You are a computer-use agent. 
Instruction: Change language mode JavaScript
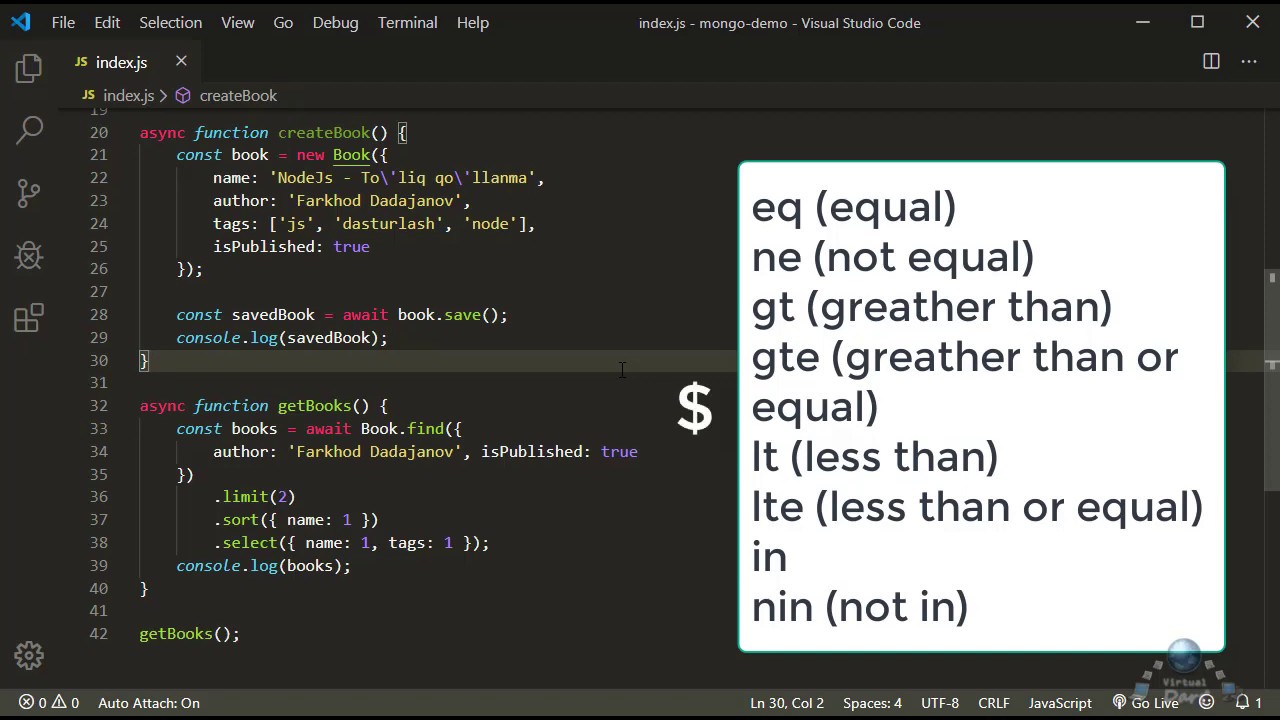pyautogui.click(x=1060, y=703)
